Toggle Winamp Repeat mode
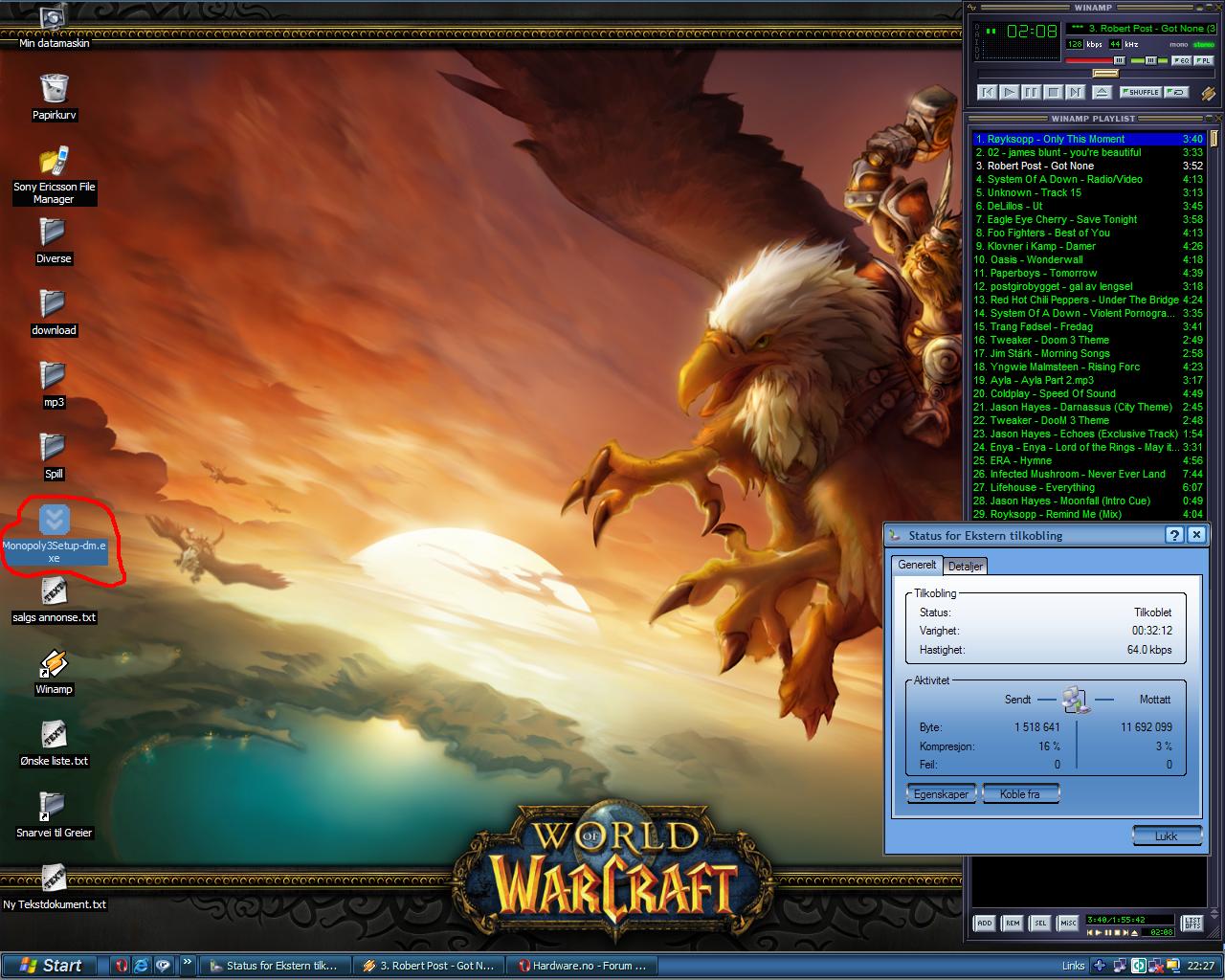This screenshot has height=980, width=1225. pos(1177,93)
